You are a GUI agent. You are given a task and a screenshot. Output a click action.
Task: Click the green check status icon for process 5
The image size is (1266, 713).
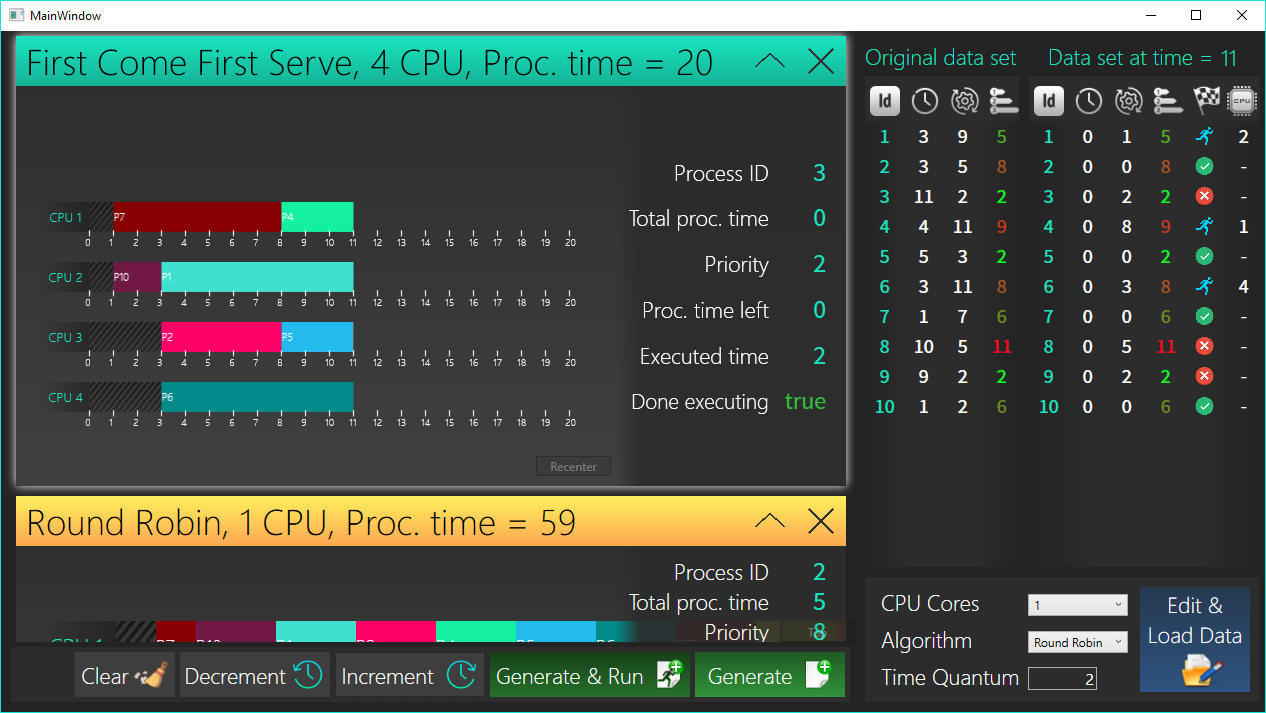[1205, 257]
